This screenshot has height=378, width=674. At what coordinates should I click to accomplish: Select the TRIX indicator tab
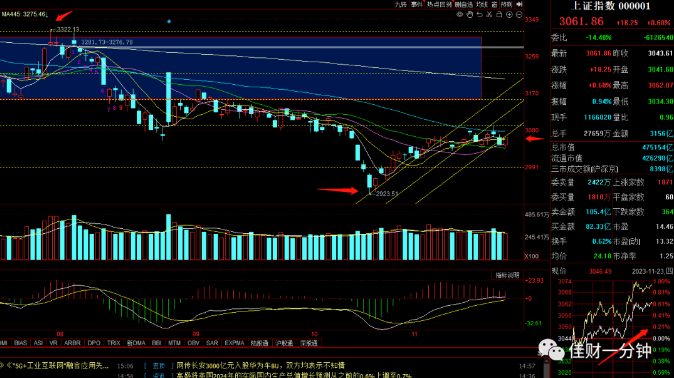[113, 343]
